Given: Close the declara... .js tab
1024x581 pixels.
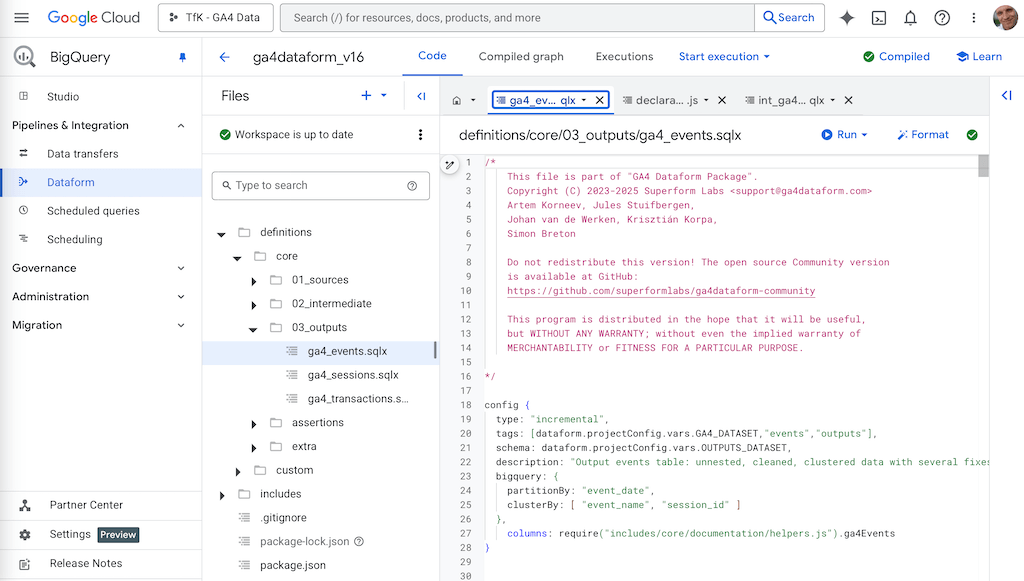Looking at the screenshot, I should point(722,100).
